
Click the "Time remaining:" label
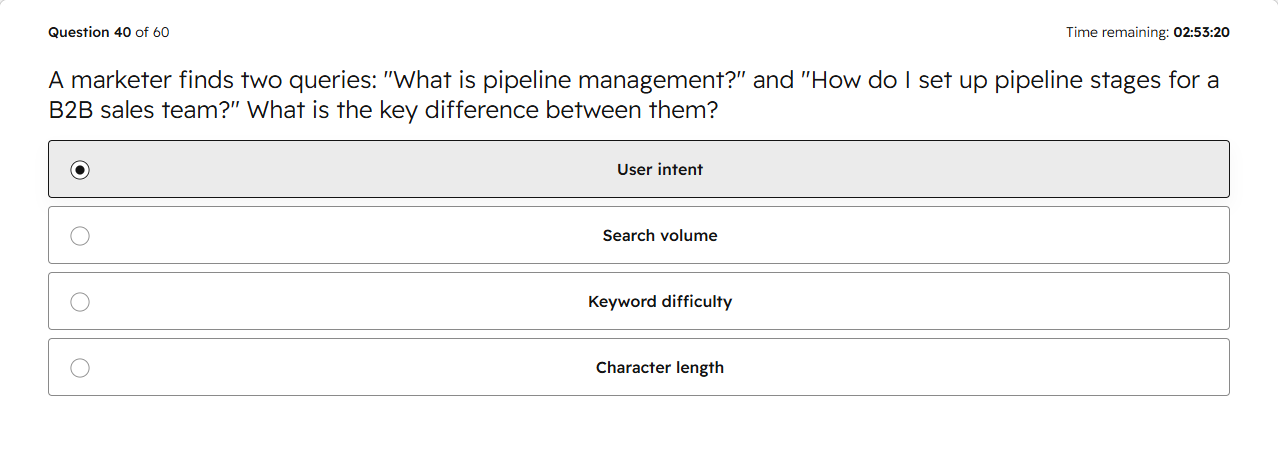(1117, 32)
